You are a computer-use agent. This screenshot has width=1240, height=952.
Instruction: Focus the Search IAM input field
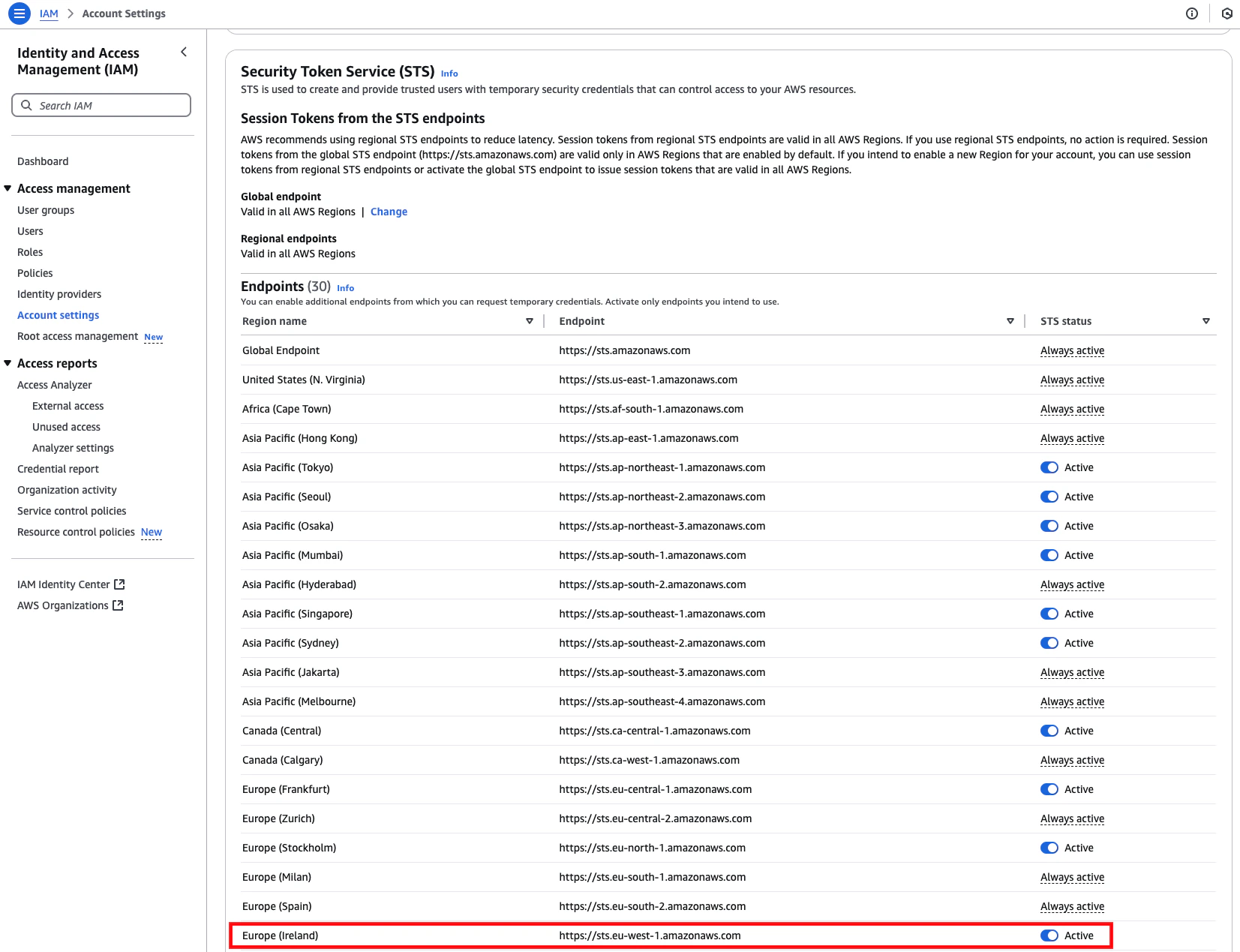click(x=101, y=105)
